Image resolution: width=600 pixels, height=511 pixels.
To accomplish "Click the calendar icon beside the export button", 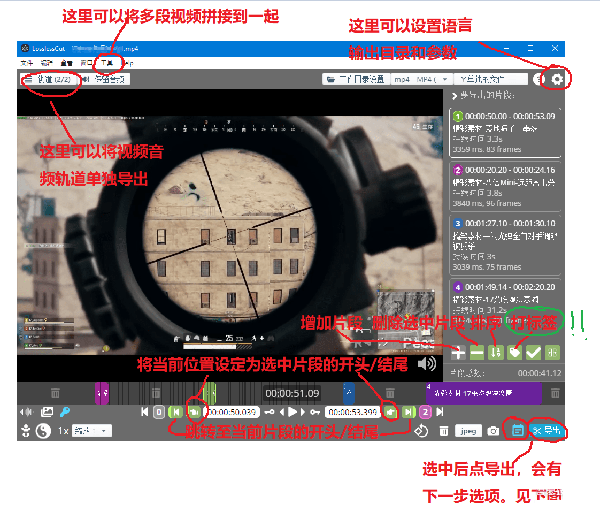I will coord(517,431).
